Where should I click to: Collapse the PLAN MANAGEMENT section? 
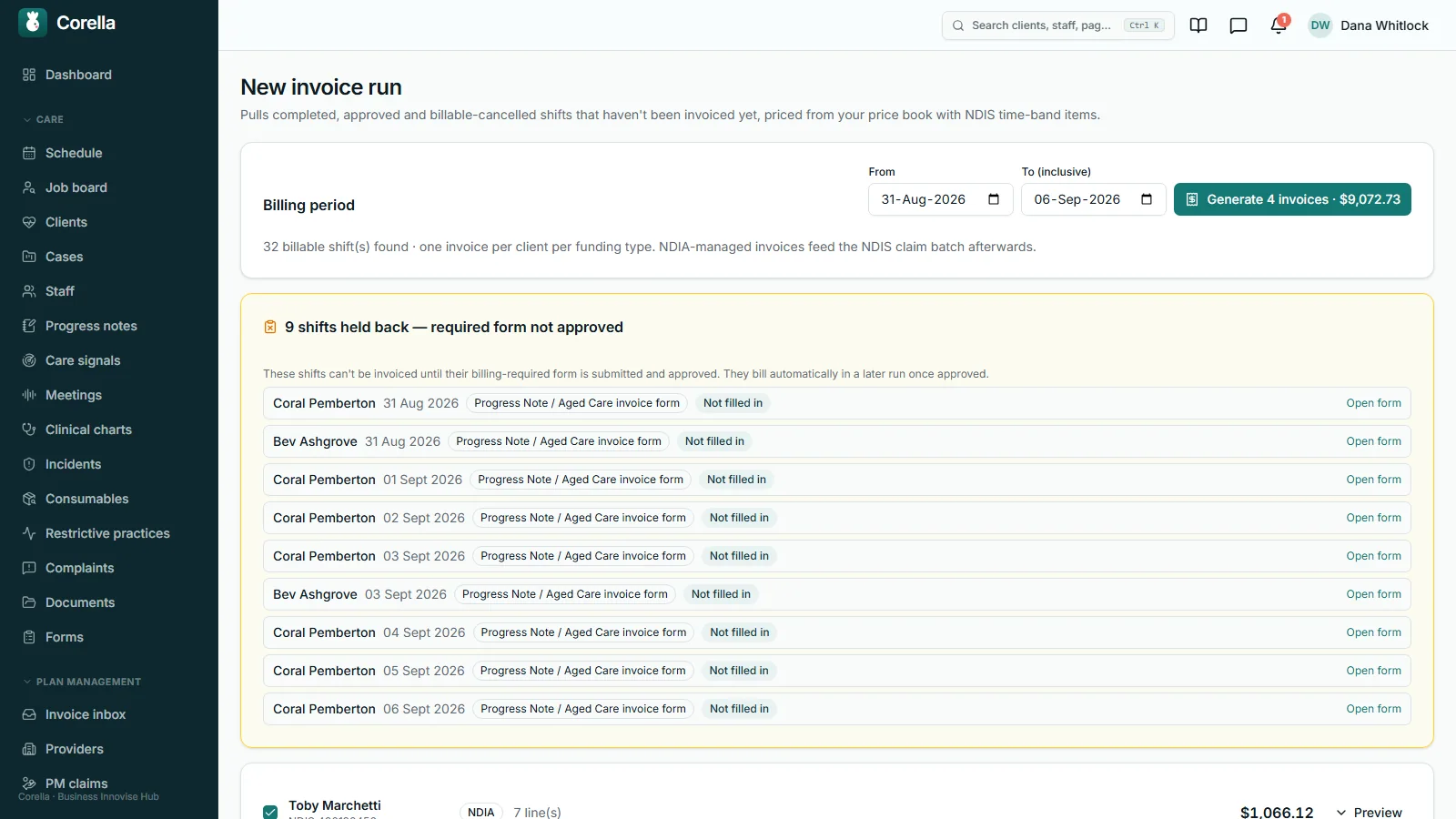pyautogui.click(x=82, y=682)
